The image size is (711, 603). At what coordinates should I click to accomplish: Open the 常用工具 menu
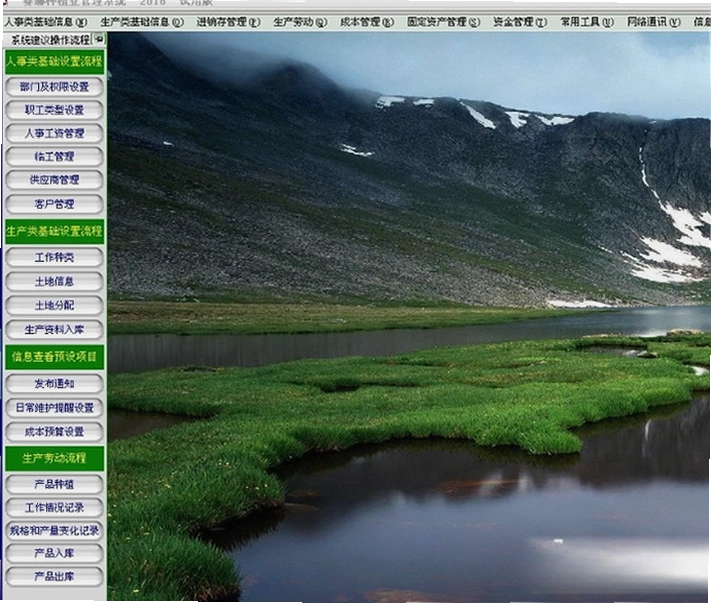[x=587, y=22]
